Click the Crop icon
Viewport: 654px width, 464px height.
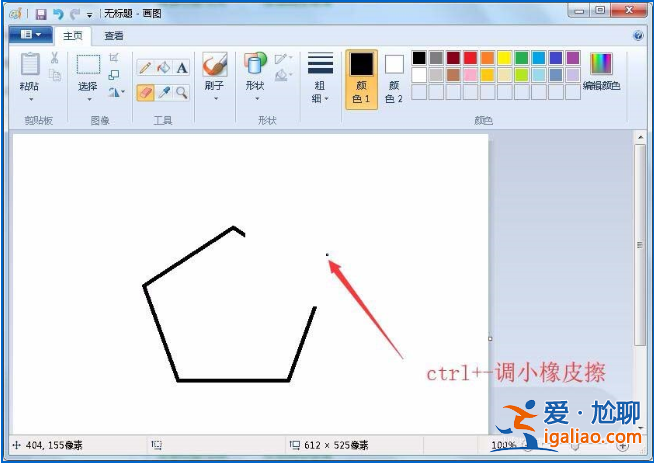point(114,58)
